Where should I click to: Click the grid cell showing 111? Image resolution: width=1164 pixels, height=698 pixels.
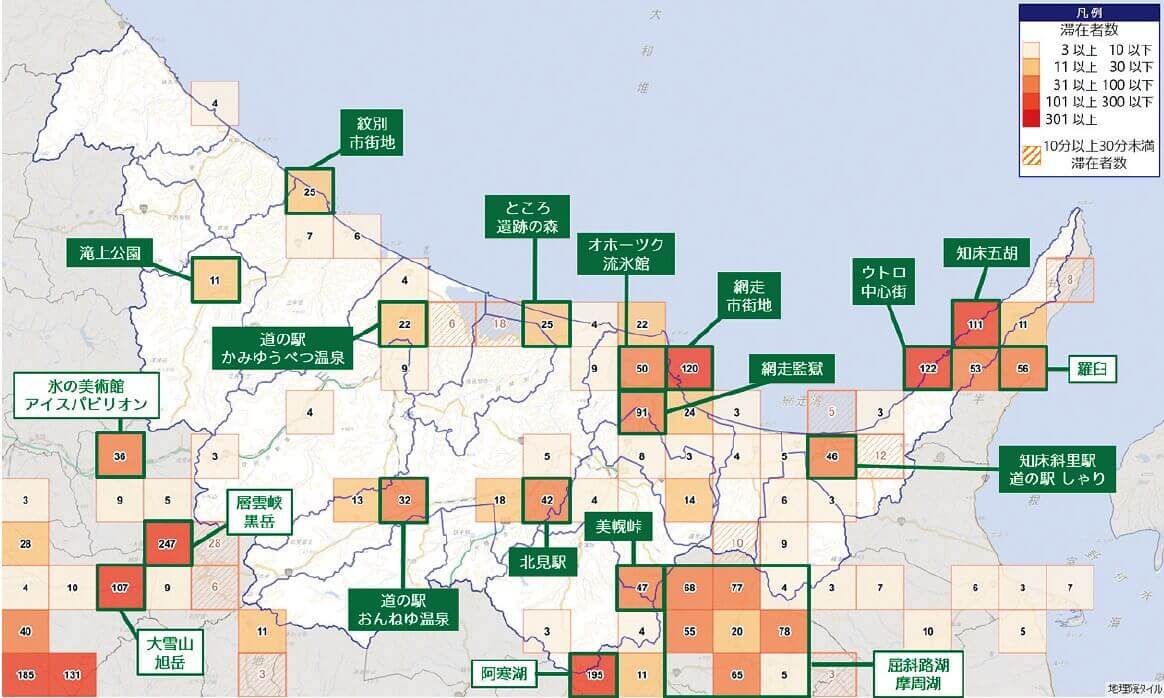[x=974, y=324]
